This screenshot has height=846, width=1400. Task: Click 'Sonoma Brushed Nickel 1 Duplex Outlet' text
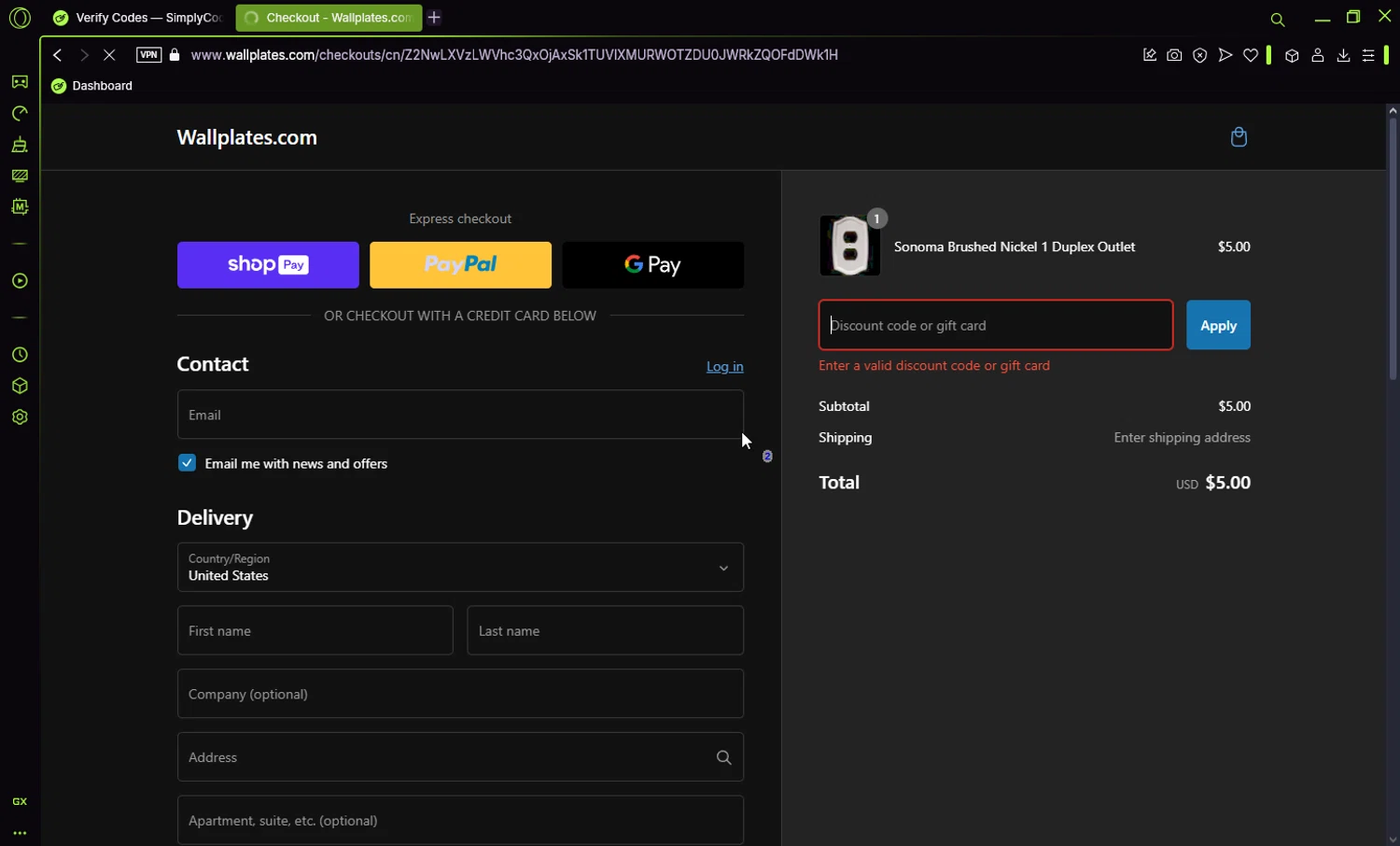click(x=1015, y=247)
